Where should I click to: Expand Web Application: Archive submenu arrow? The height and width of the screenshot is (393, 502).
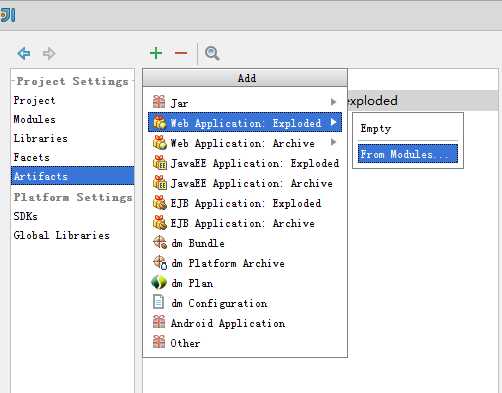tap(333, 142)
